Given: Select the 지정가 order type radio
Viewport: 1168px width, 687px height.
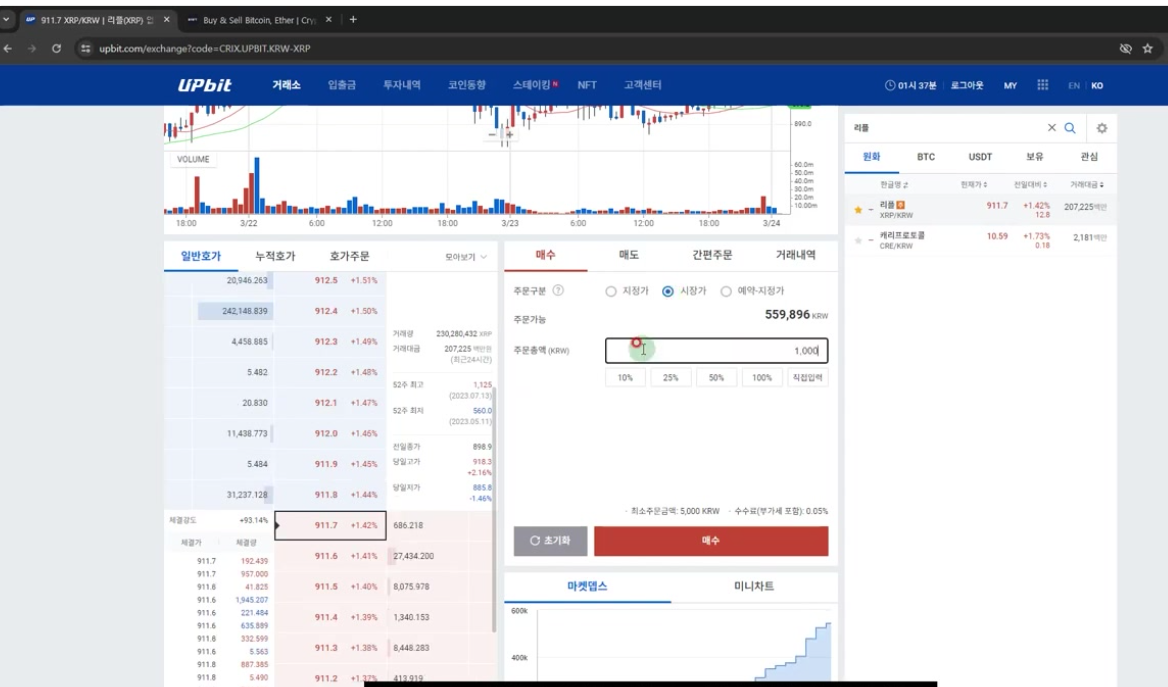Looking at the screenshot, I should (x=611, y=291).
